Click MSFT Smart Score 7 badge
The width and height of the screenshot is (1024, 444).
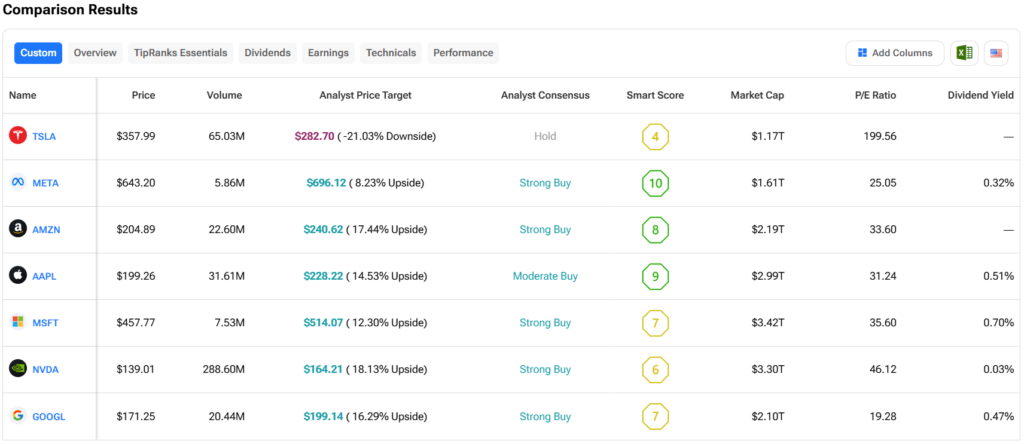655,323
